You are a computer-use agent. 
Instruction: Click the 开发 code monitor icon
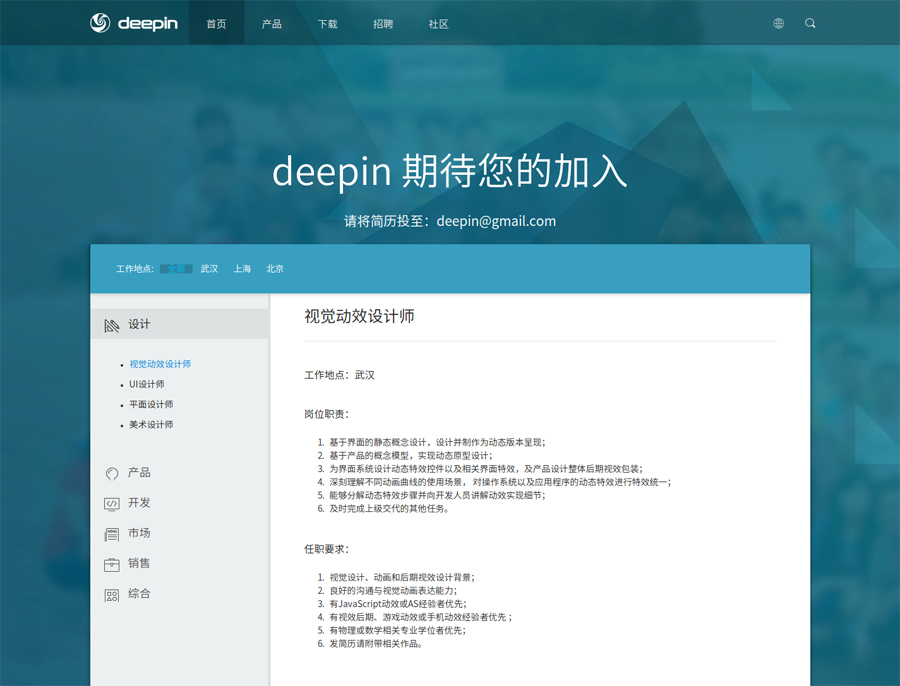coord(112,503)
